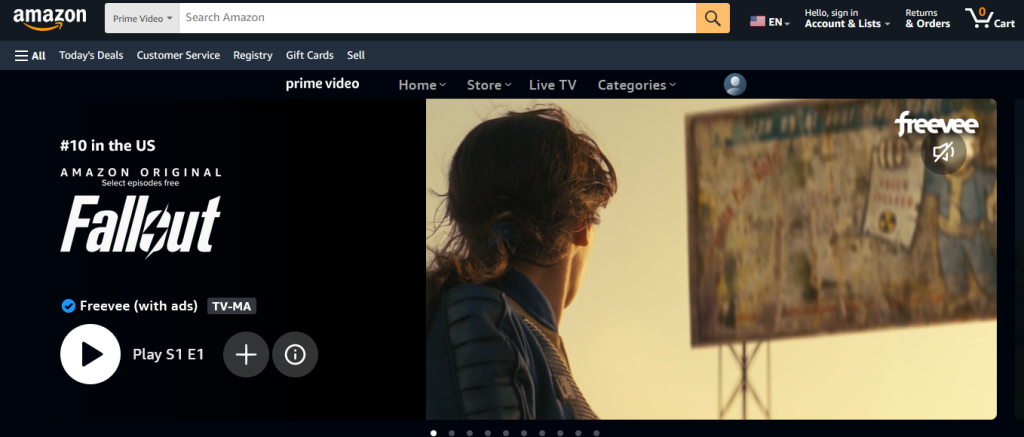
Task: Click the orange search magnifier button
Action: 712,18
